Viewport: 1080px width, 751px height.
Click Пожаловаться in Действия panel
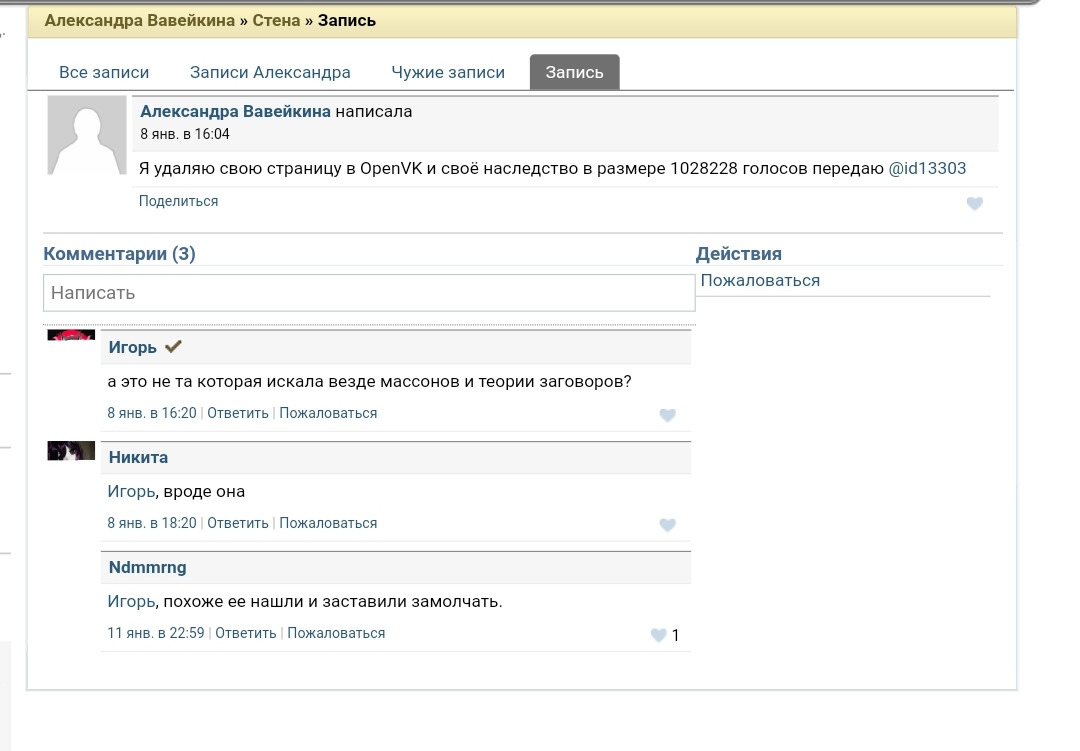[x=760, y=281]
